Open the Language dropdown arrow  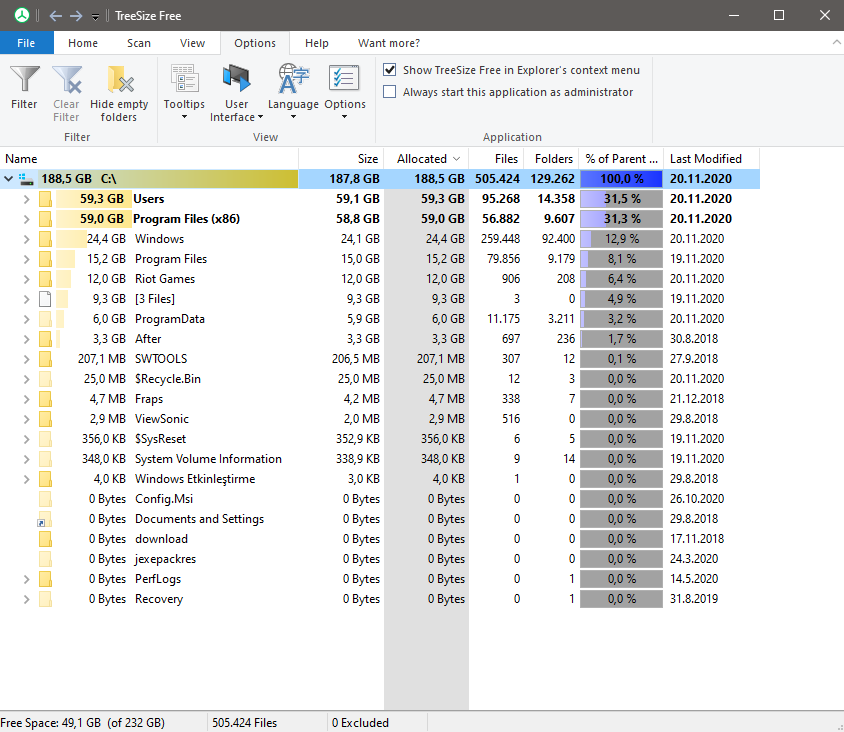[293, 117]
